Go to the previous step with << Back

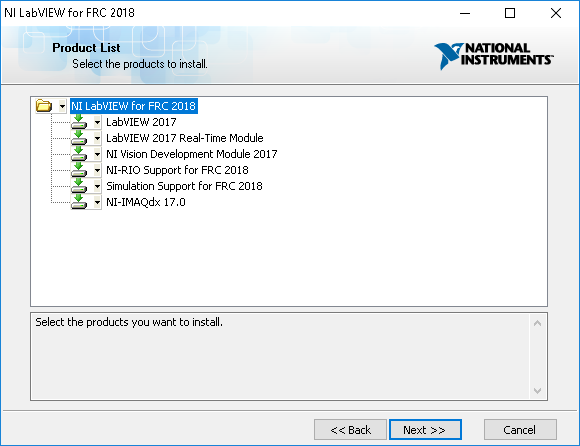coord(350,430)
